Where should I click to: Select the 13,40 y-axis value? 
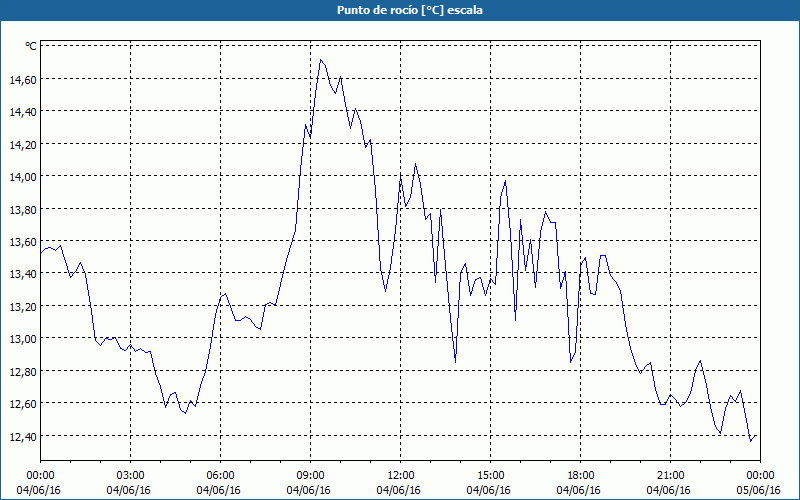pos(23,274)
